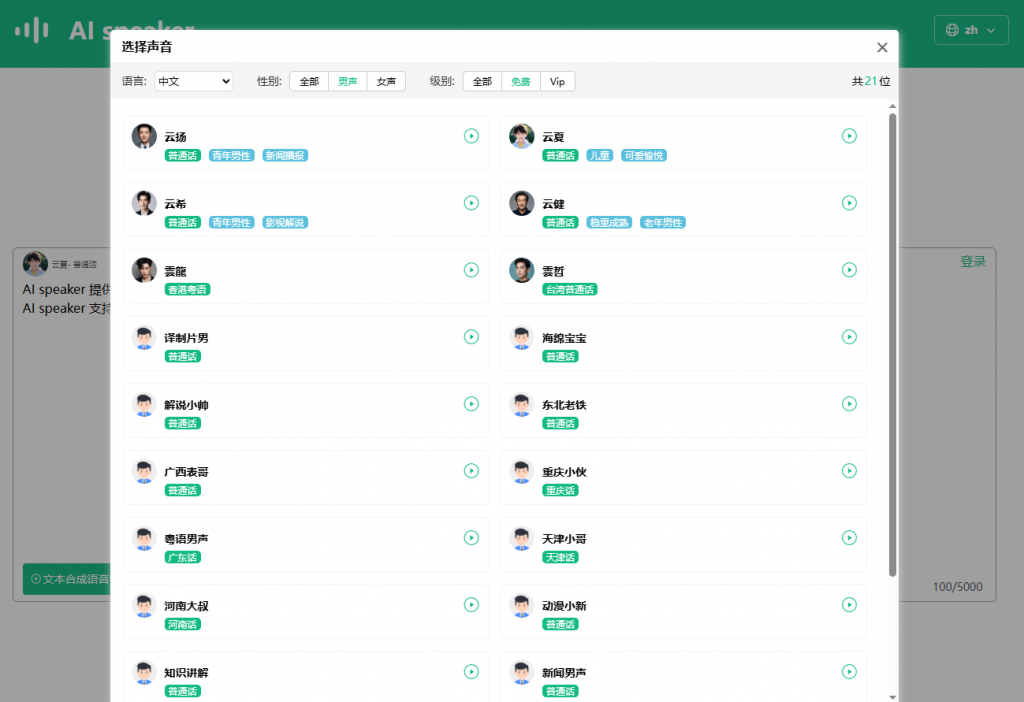This screenshot has width=1024, height=702.
Task: Play preview of 海绵宝宝 voice
Action: coord(849,337)
